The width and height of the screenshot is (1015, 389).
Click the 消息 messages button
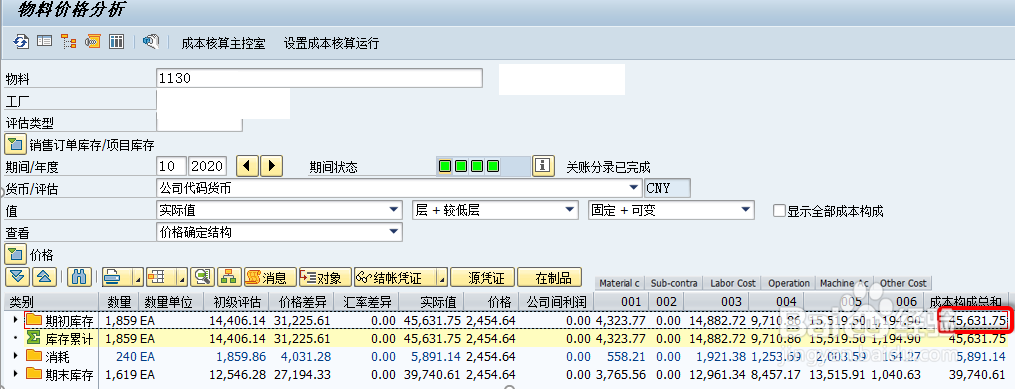pyautogui.click(x=269, y=277)
